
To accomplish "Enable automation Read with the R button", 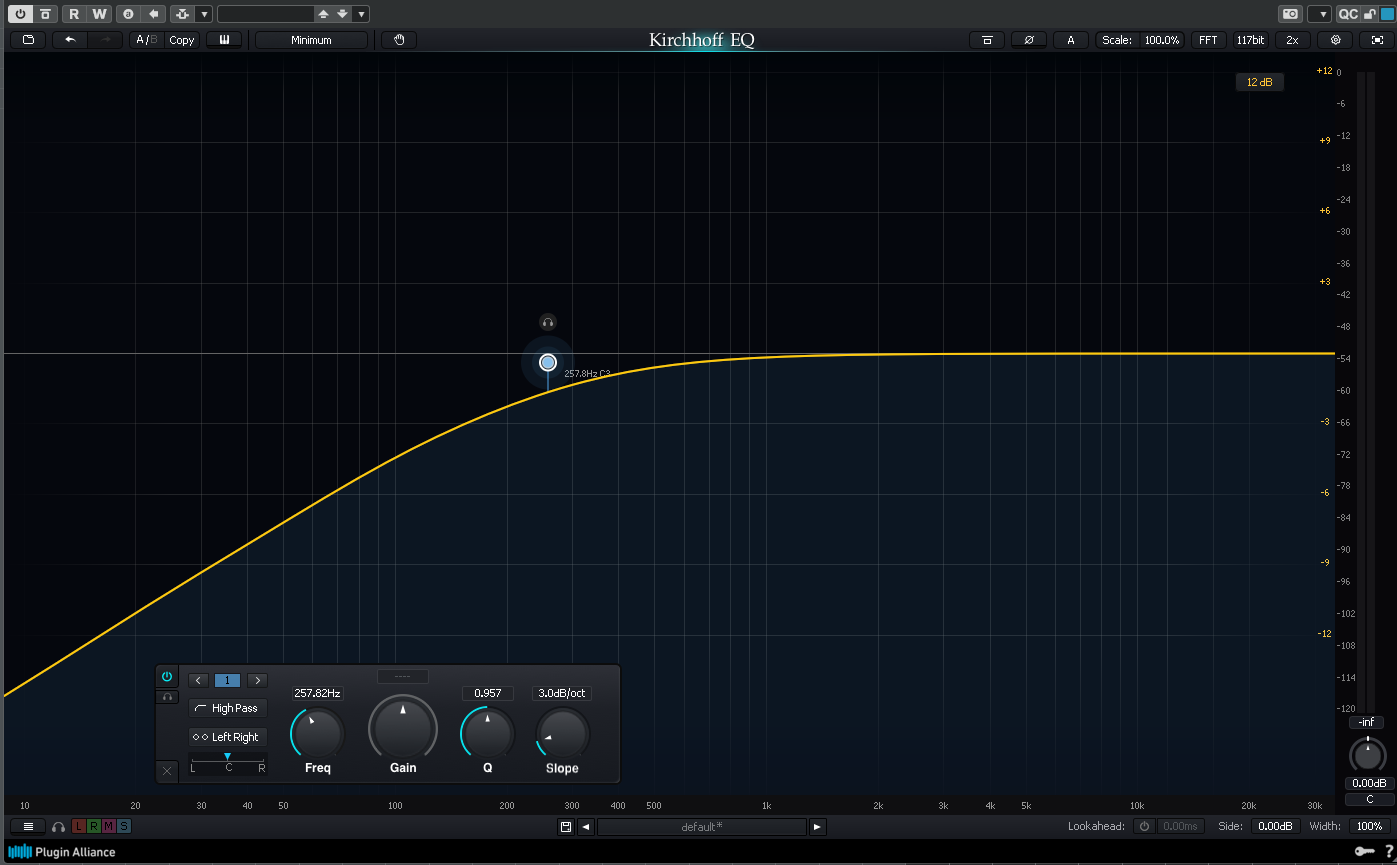I will (74, 14).
